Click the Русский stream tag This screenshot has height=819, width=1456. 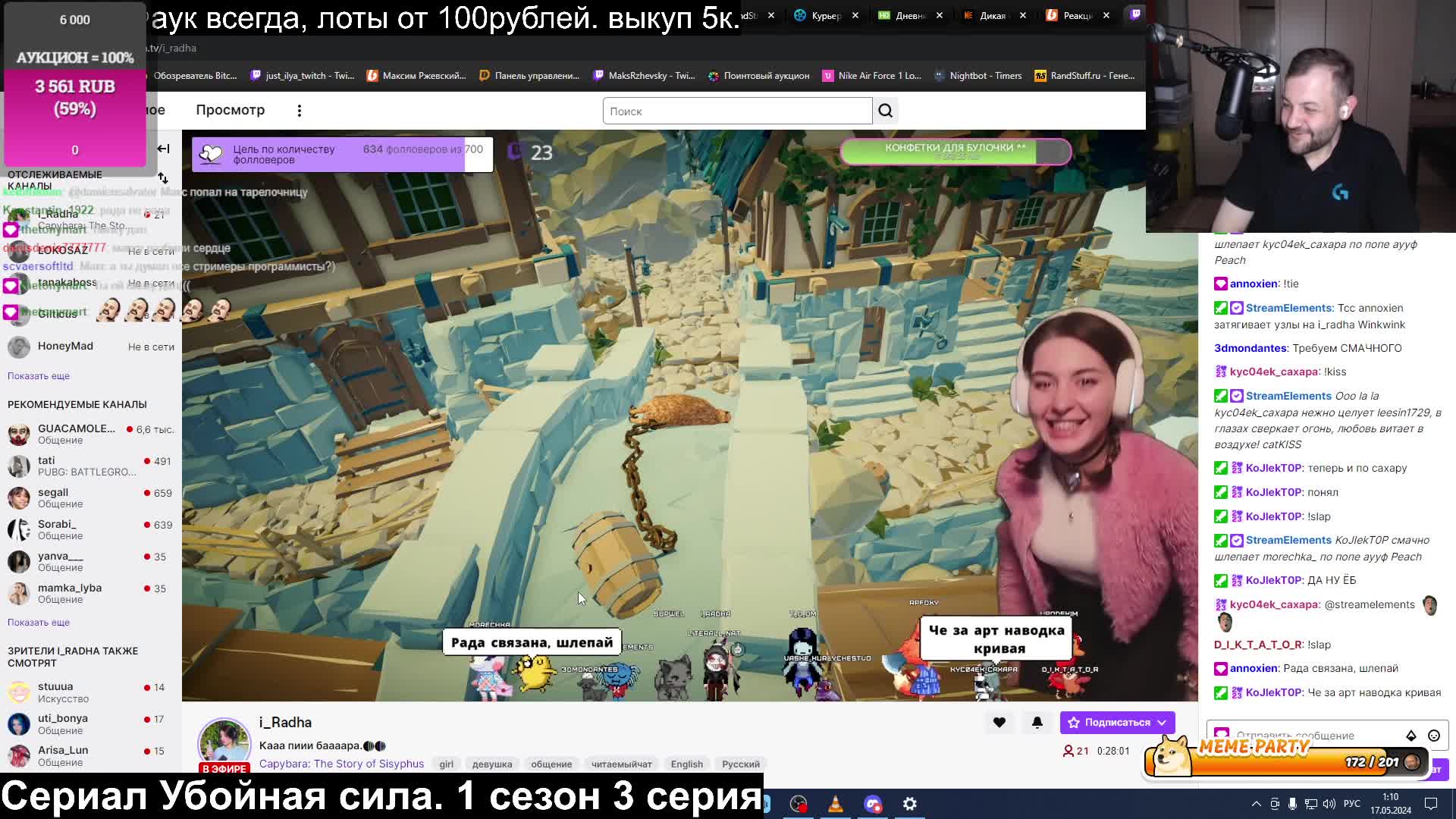pos(741,764)
